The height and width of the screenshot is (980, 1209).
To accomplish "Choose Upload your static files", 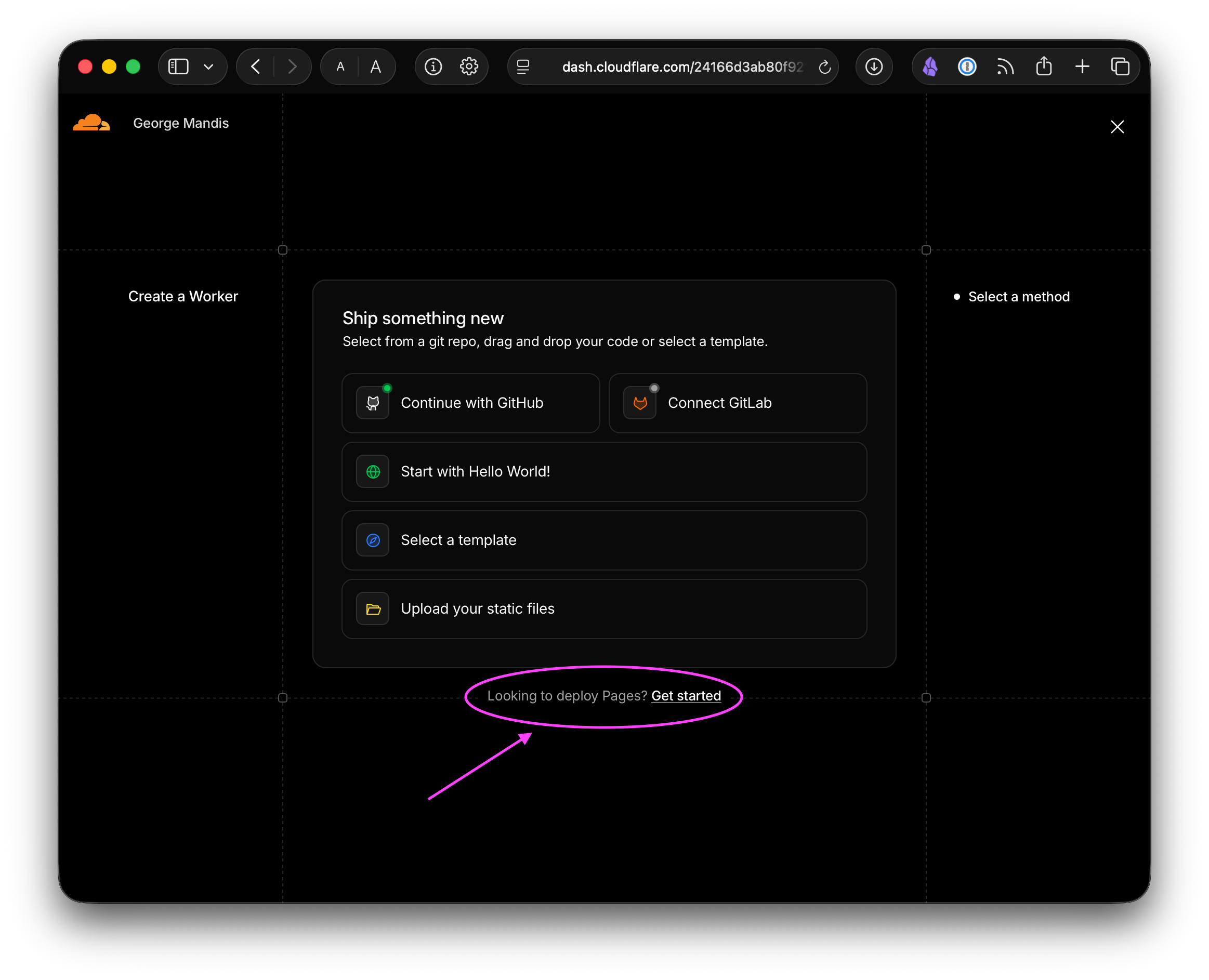I will pos(604,608).
